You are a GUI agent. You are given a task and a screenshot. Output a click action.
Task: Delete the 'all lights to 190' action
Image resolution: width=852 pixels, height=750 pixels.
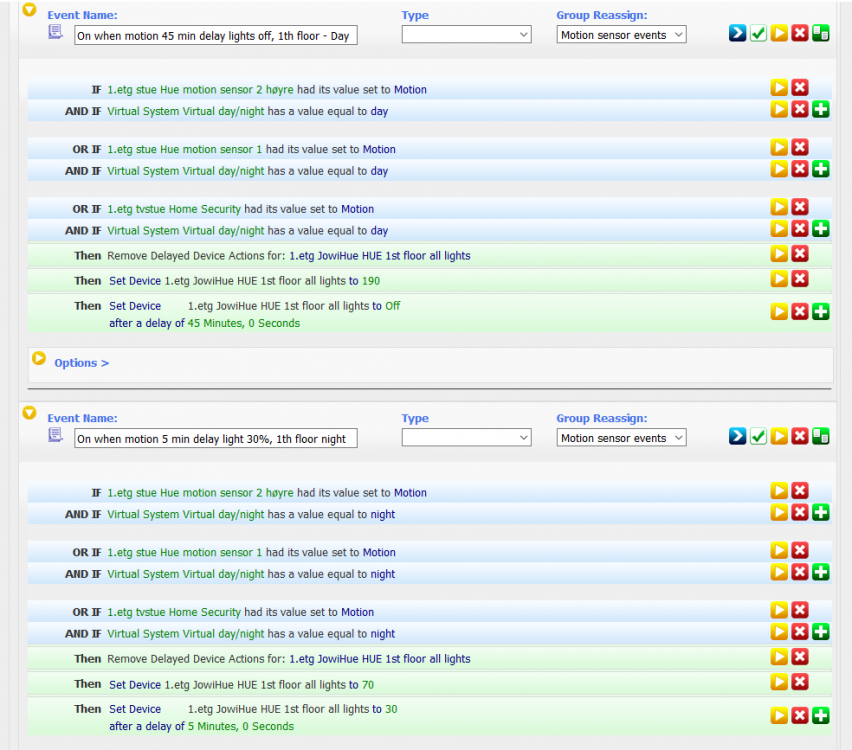coord(799,280)
